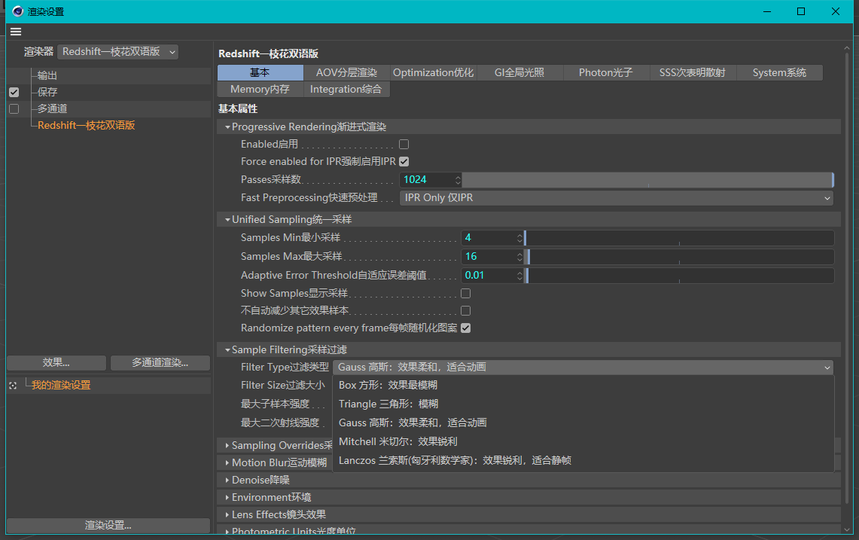Toggle 不自动减少其它效果样本 checkbox
859x540 pixels.
point(466,311)
